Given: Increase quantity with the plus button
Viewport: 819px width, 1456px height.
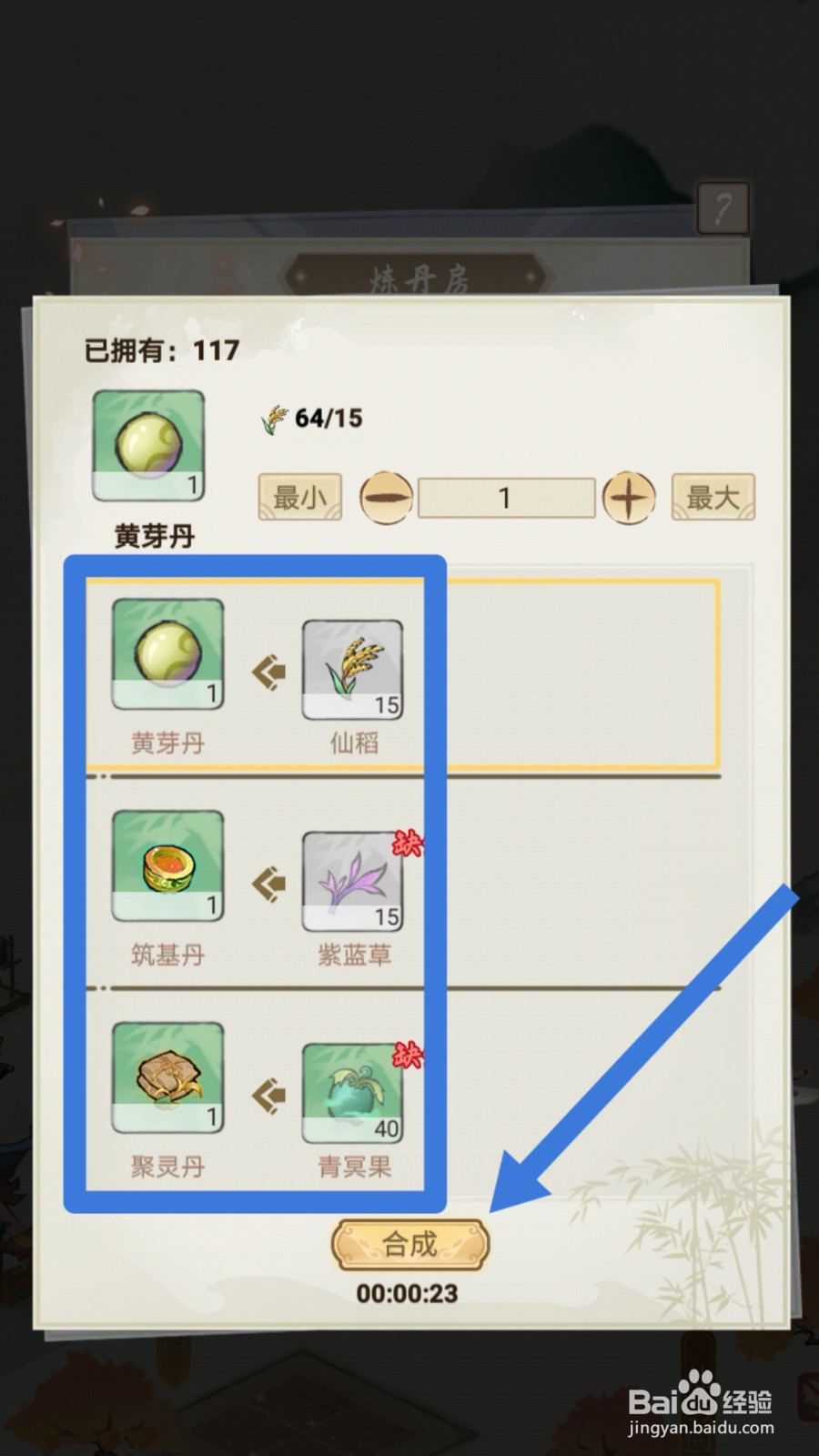Looking at the screenshot, I should [x=629, y=498].
